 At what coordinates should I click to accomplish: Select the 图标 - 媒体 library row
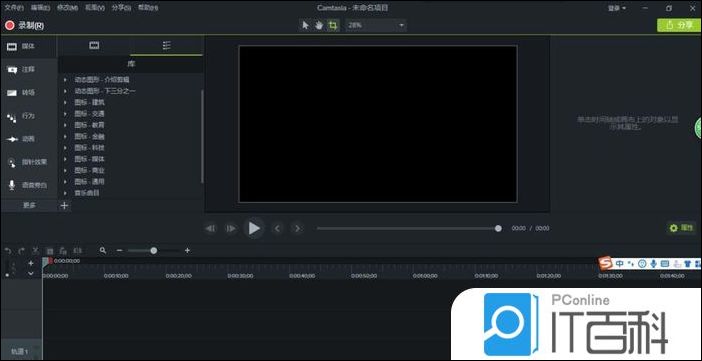[129, 159]
